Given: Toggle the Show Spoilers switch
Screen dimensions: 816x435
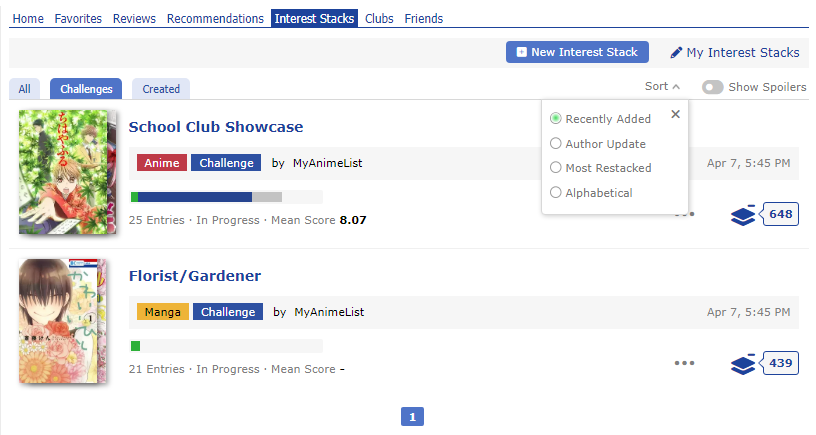Looking at the screenshot, I should point(712,88).
